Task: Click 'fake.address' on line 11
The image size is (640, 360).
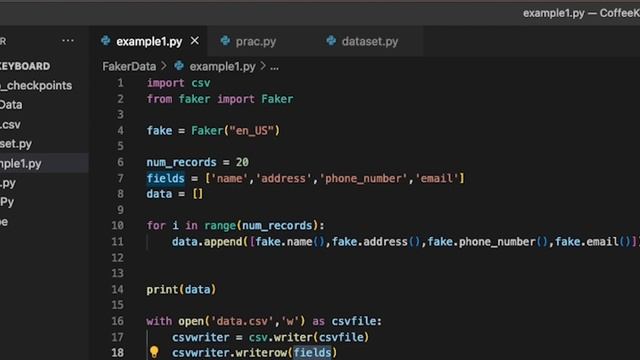Action: coord(369,242)
